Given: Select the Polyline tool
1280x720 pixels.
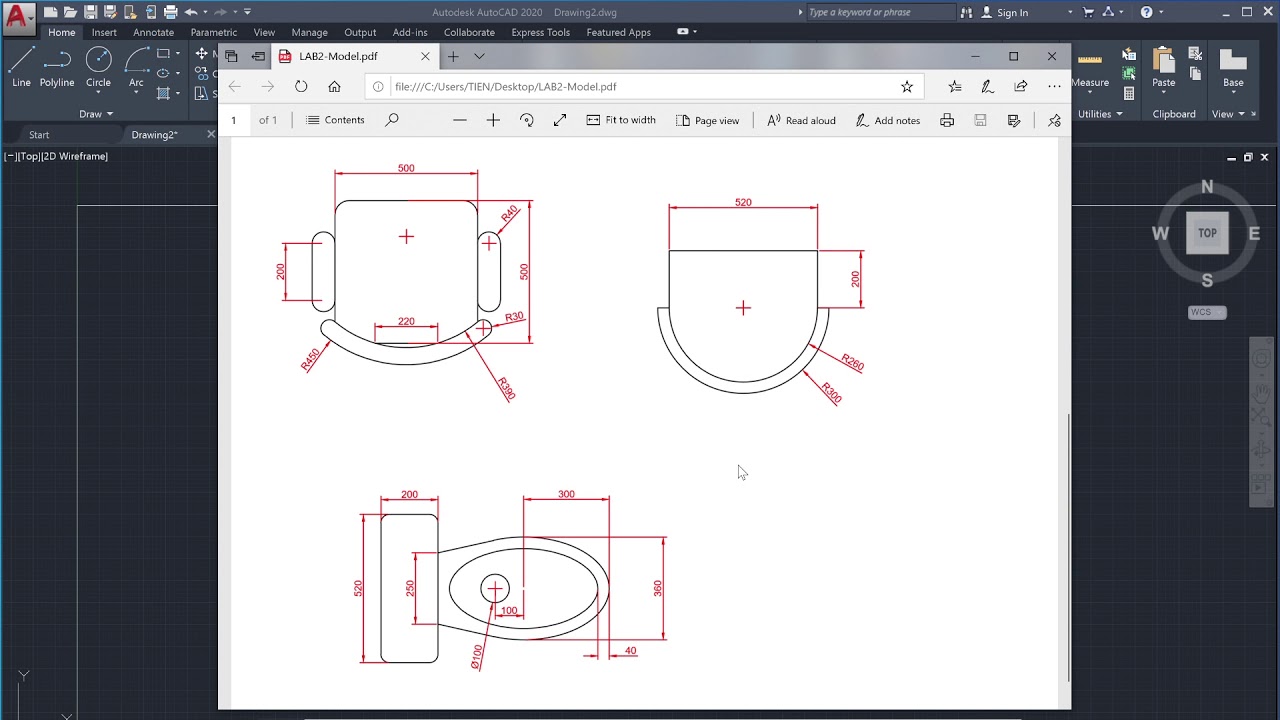Looking at the screenshot, I should pyautogui.click(x=57, y=68).
